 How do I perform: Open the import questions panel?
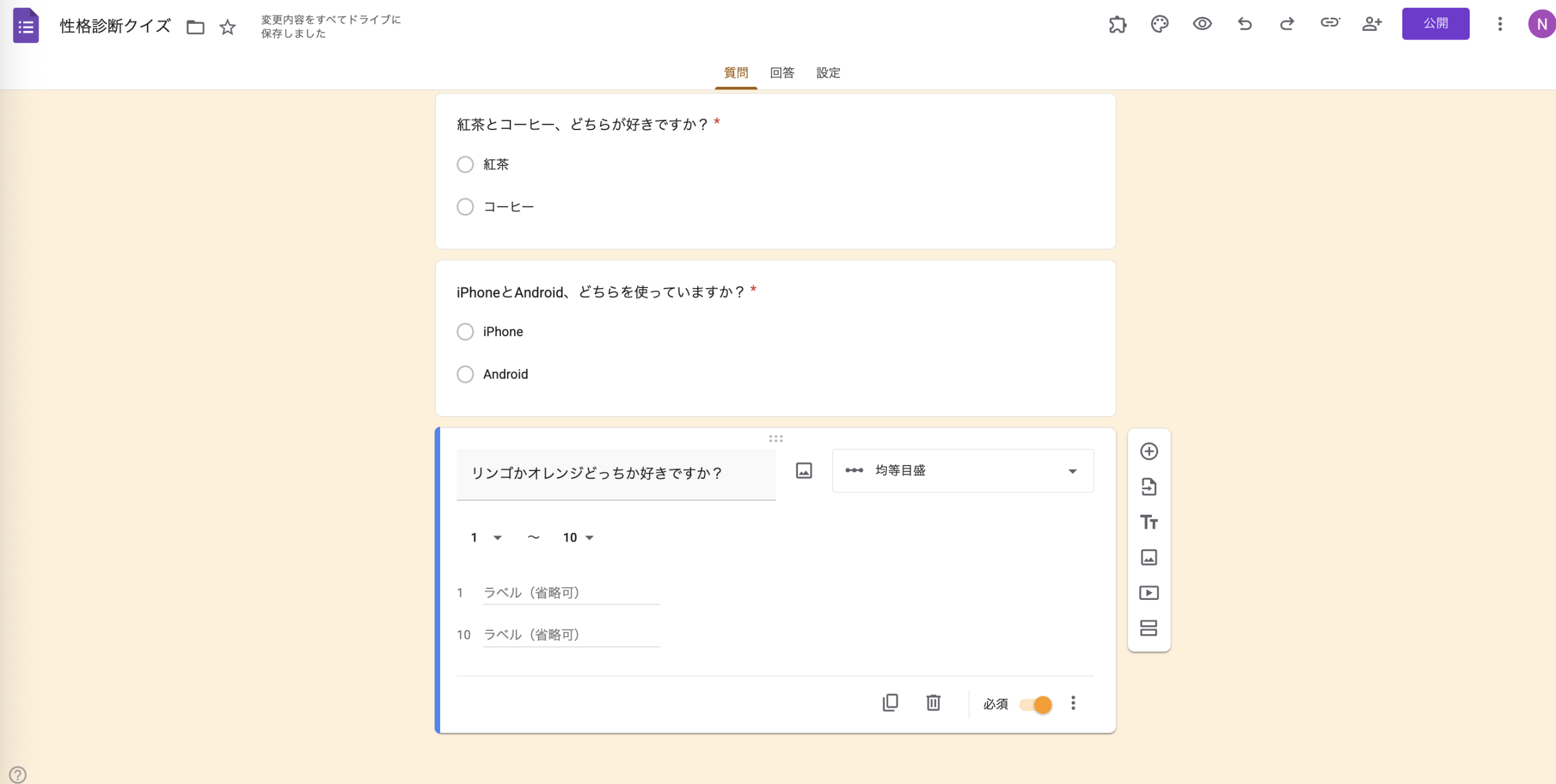point(1149,486)
